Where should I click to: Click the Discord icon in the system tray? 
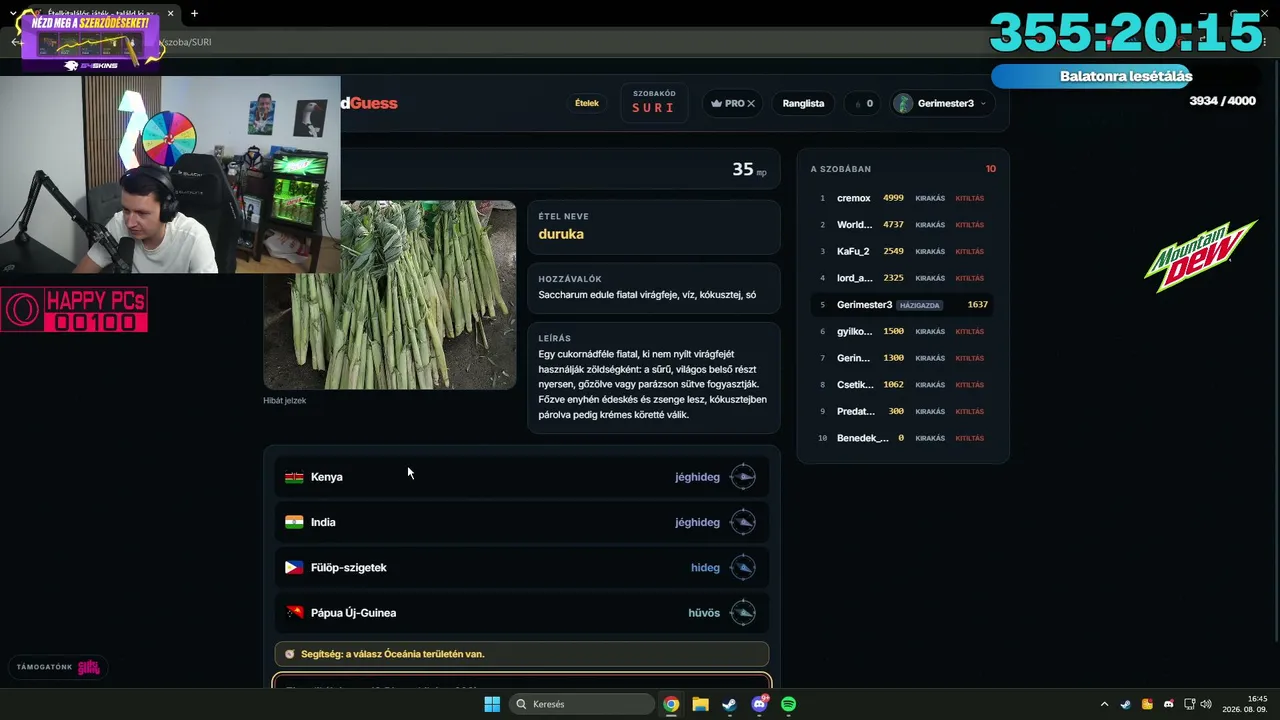coord(1168,704)
